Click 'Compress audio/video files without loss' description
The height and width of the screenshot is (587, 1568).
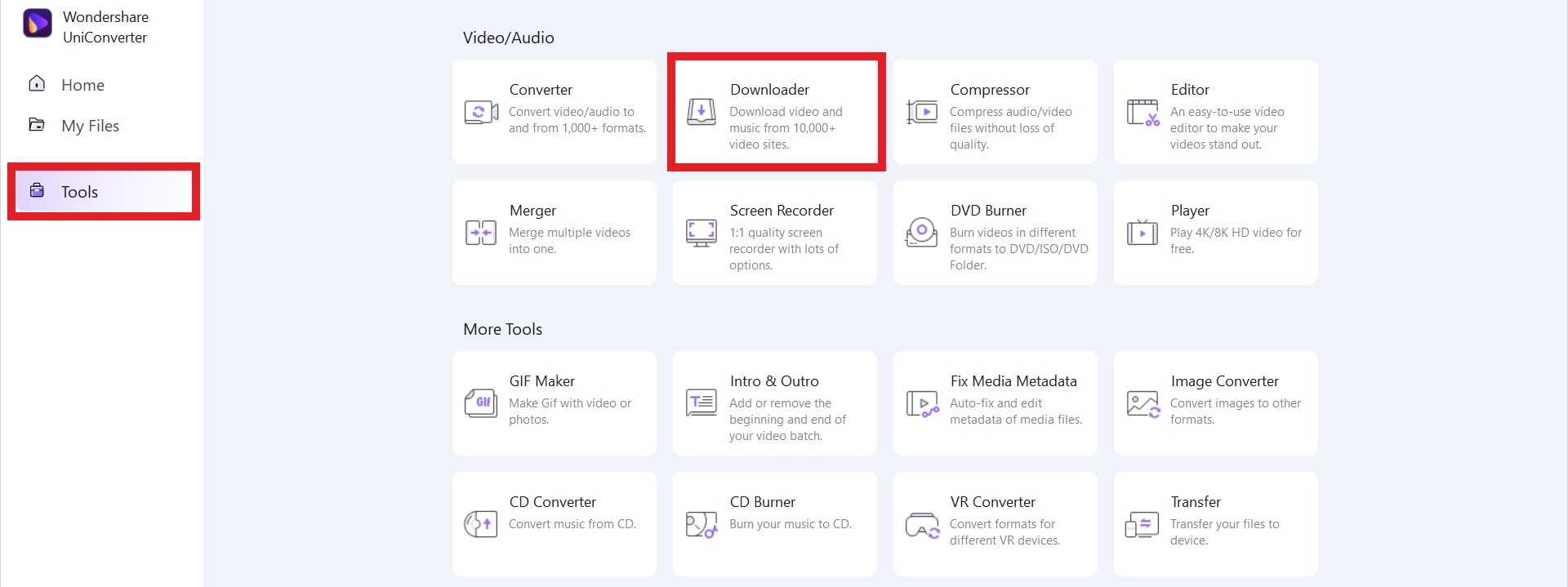(x=1010, y=128)
